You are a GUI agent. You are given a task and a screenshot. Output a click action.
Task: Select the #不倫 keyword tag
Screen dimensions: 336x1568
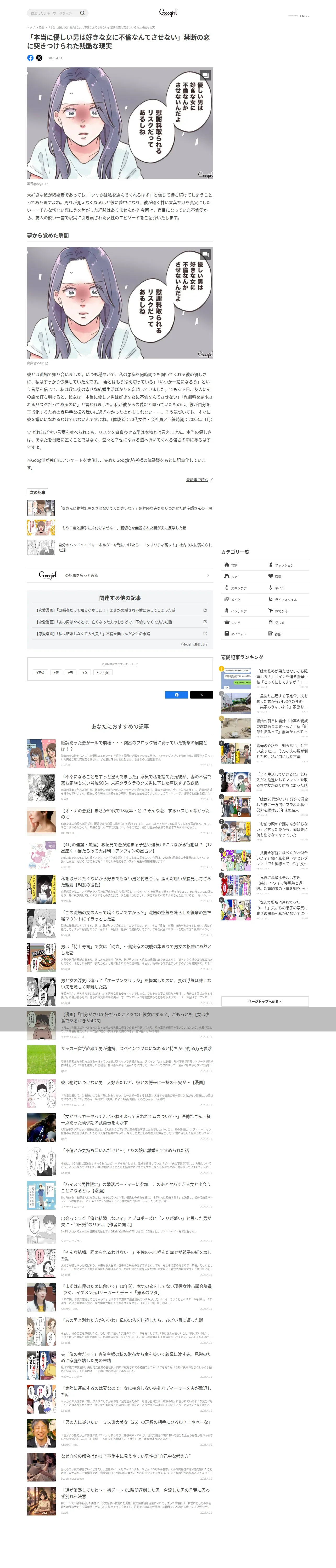tap(41, 673)
